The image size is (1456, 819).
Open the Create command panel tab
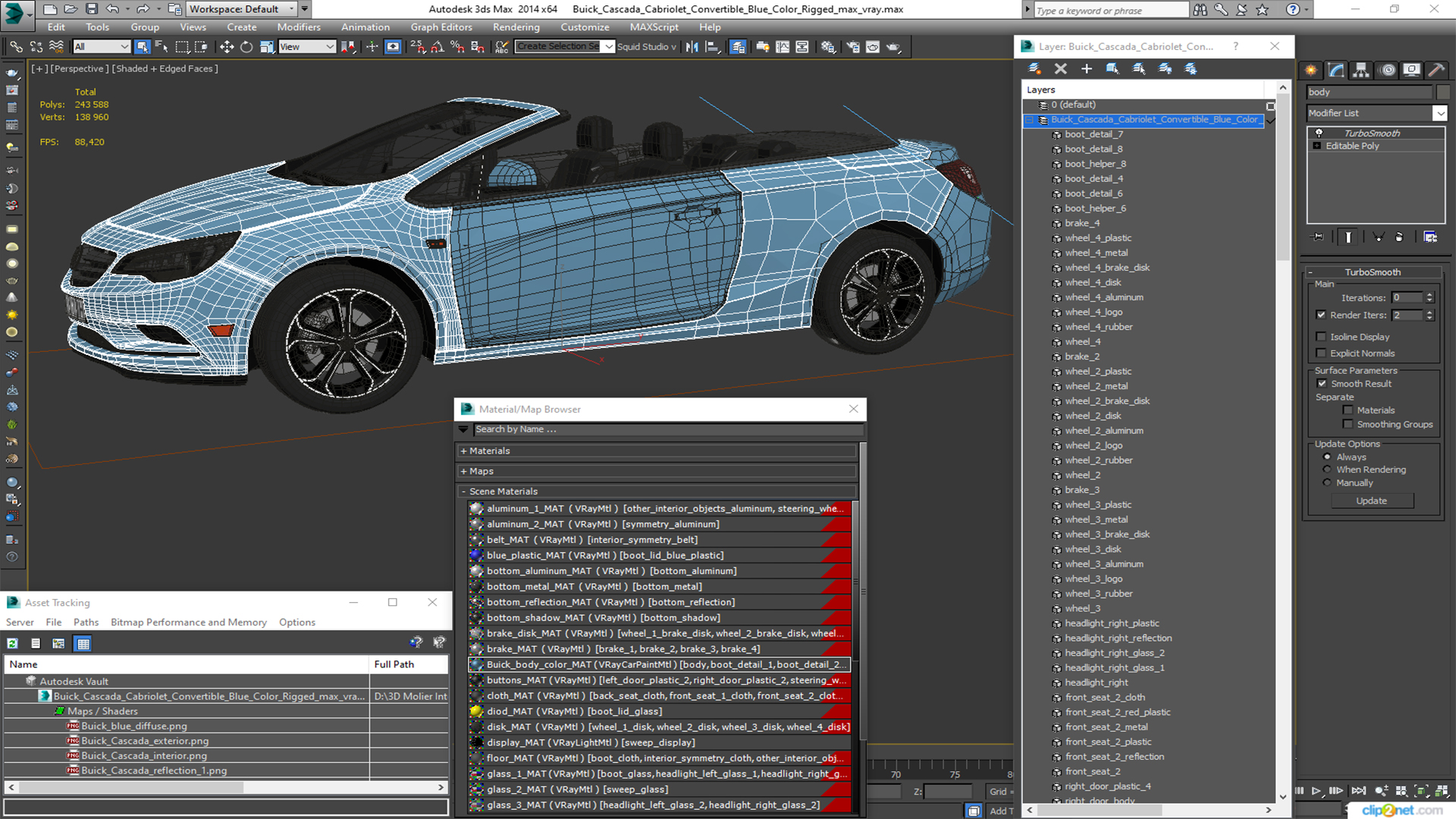[1311, 70]
